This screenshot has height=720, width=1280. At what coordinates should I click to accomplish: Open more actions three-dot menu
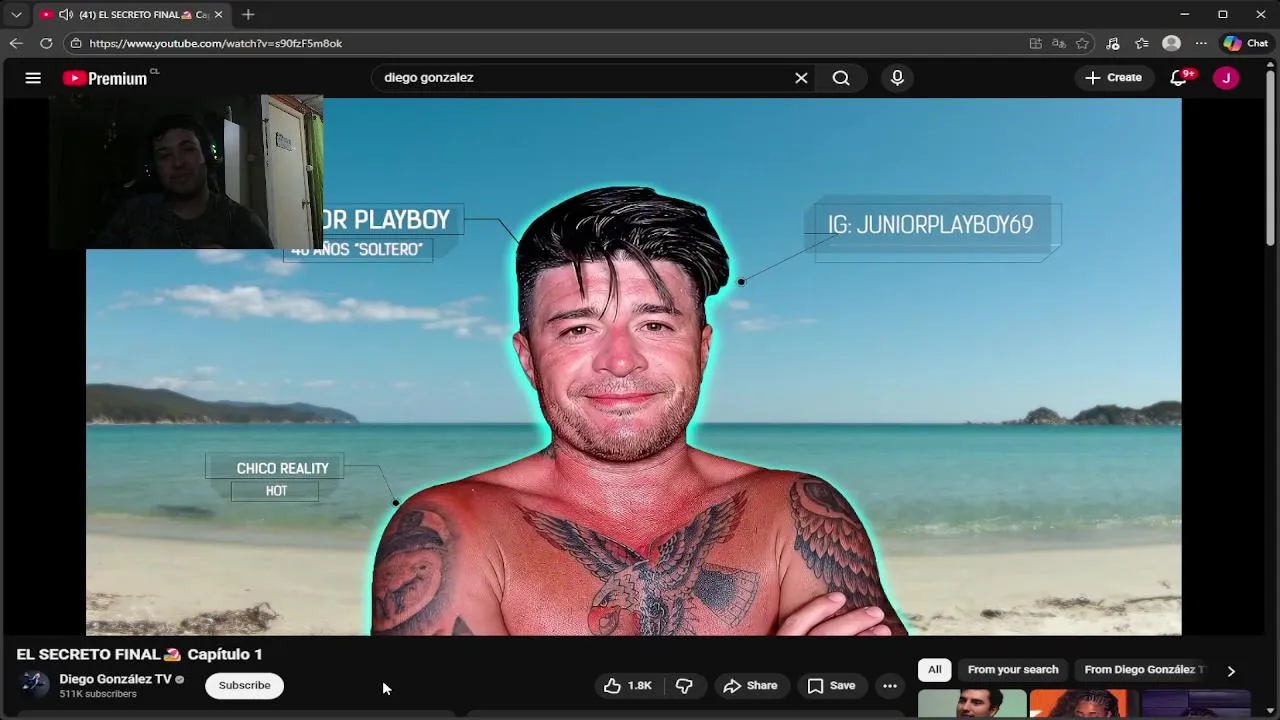pos(890,686)
